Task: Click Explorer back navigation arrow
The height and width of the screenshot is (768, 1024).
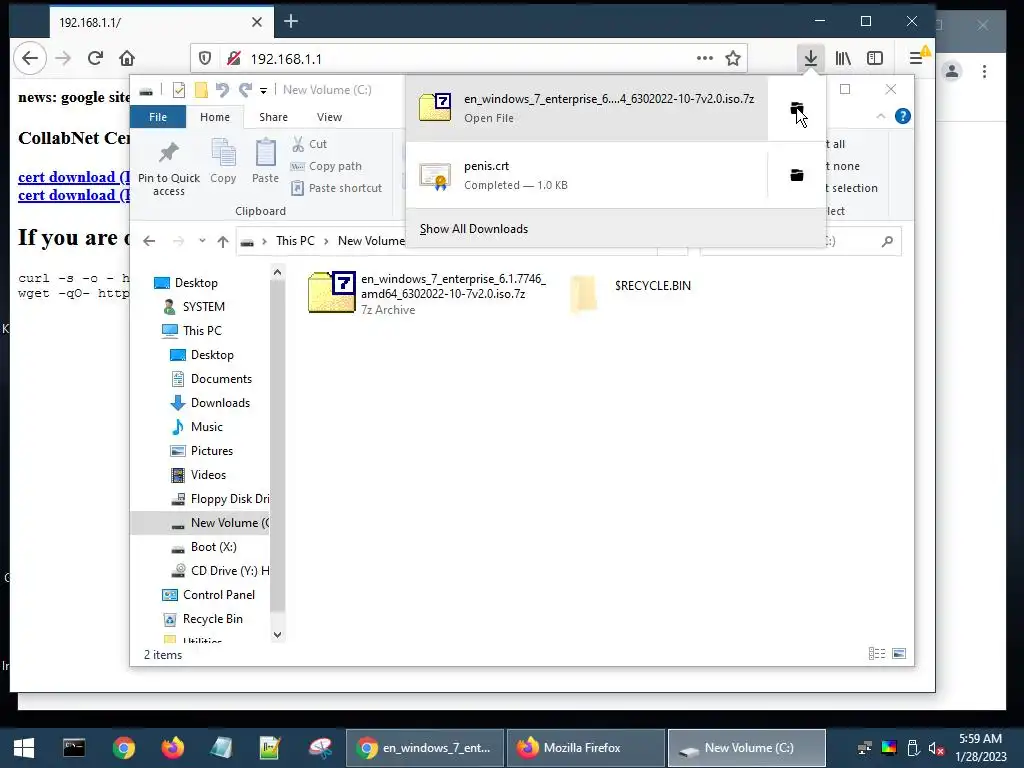Action: tap(149, 241)
